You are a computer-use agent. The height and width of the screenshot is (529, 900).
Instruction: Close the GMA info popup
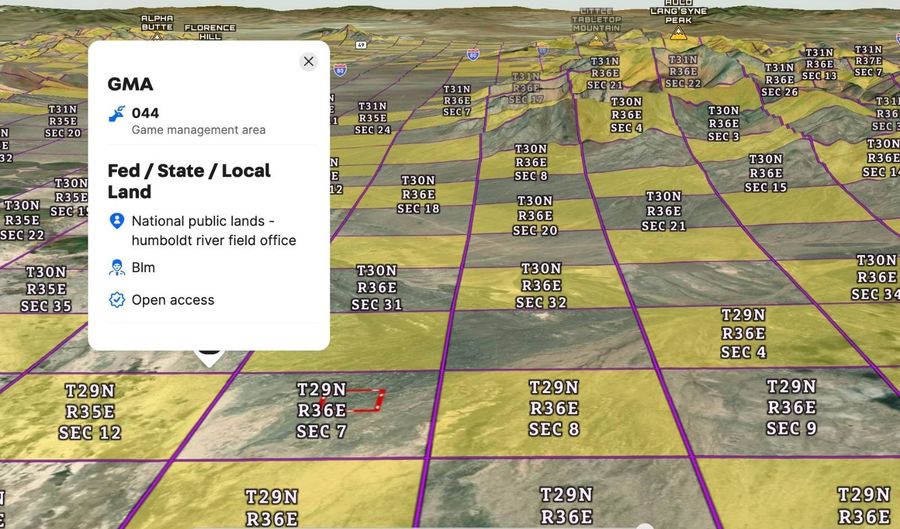(x=308, y=61)
